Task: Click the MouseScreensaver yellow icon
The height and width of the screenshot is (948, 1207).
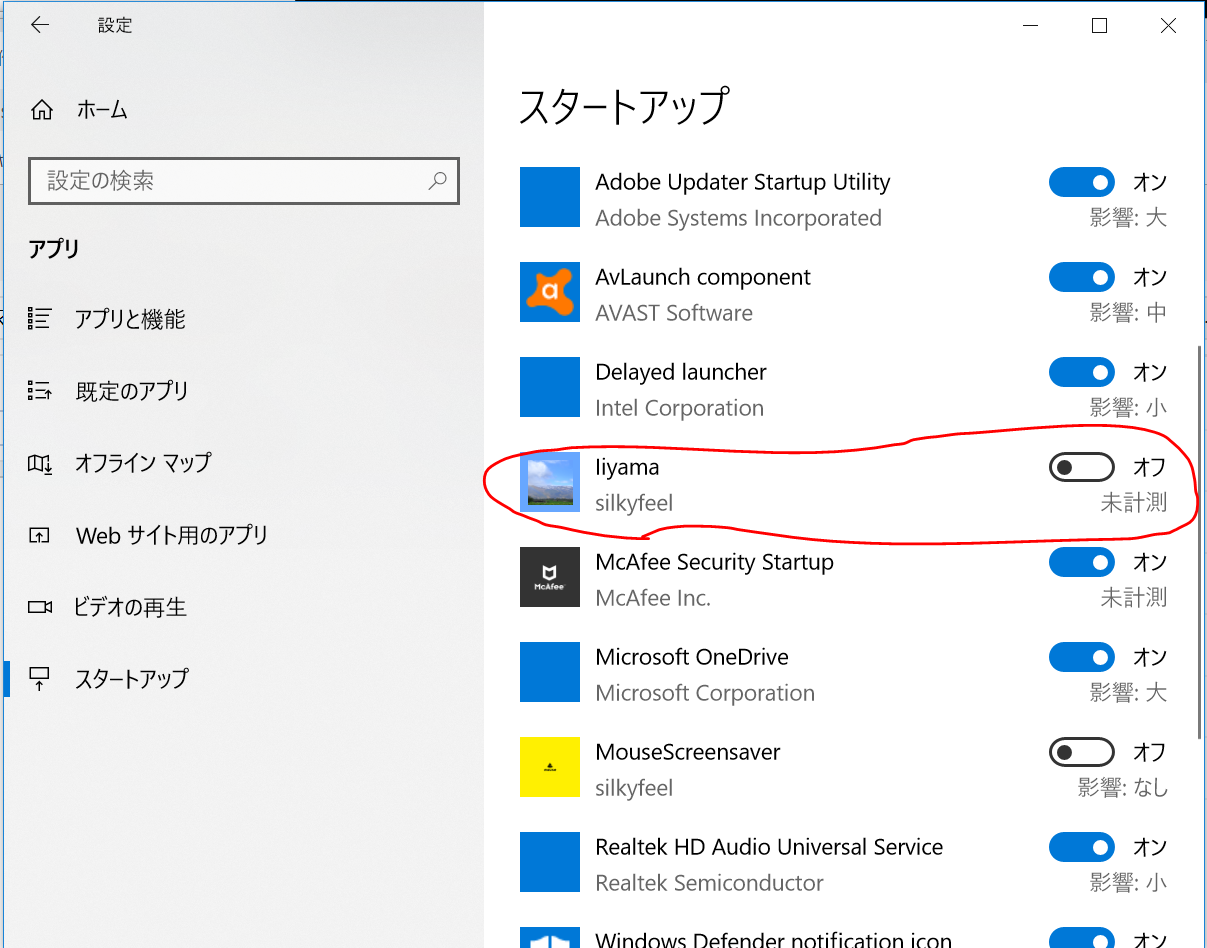Action: coord(550,767)
